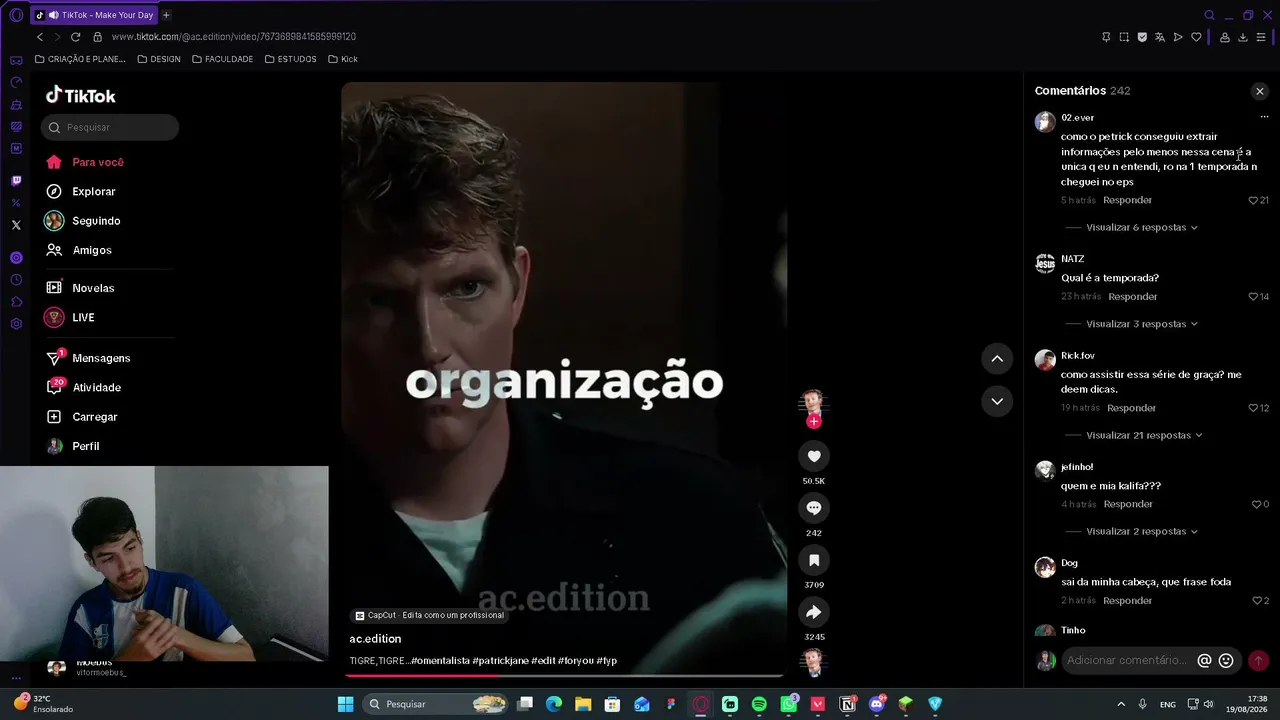Reply to jefinho!'s comment
The image size is (1280, 720).
click(1128, 505)
